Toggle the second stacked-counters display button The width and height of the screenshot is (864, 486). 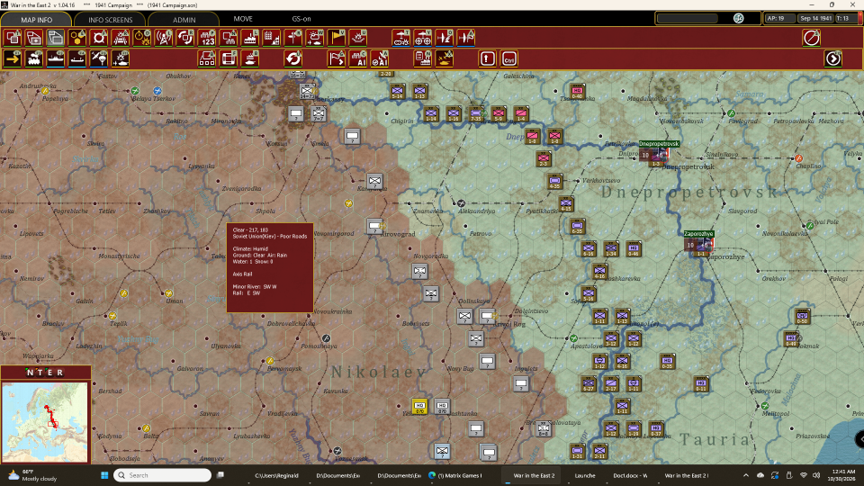(x=34, y=37)
